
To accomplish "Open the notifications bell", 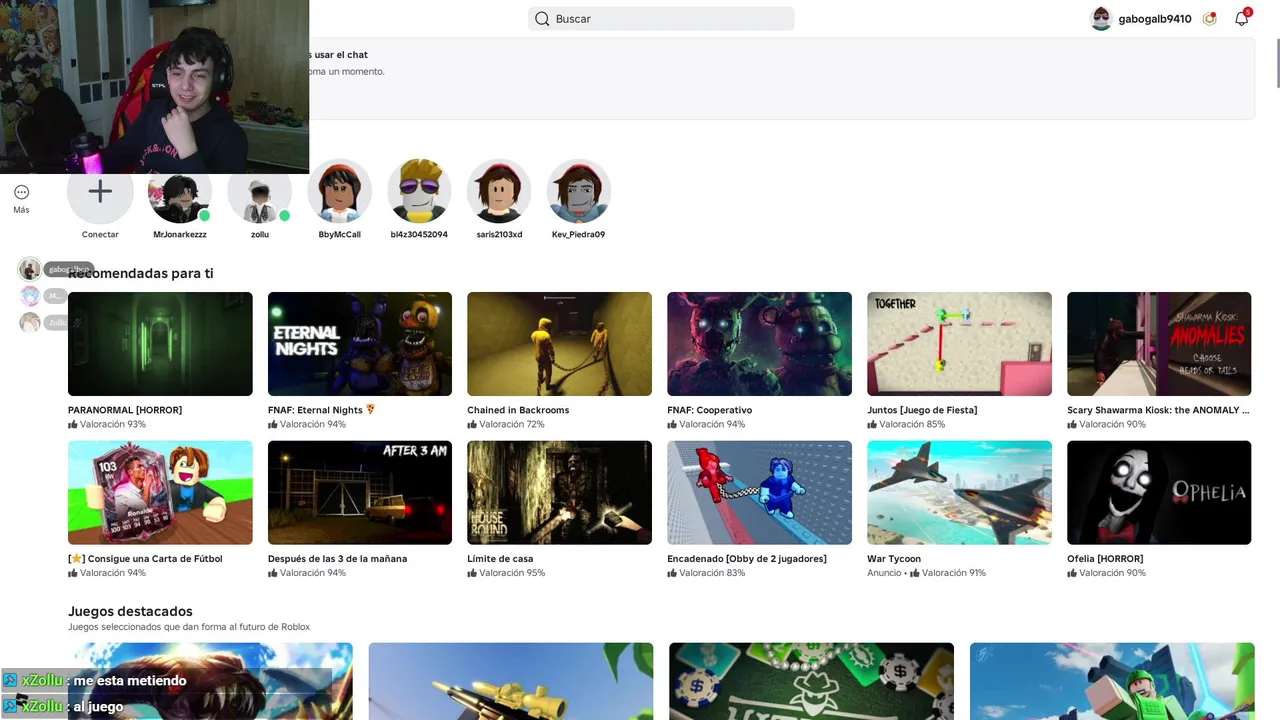I will coord(1241,19).
